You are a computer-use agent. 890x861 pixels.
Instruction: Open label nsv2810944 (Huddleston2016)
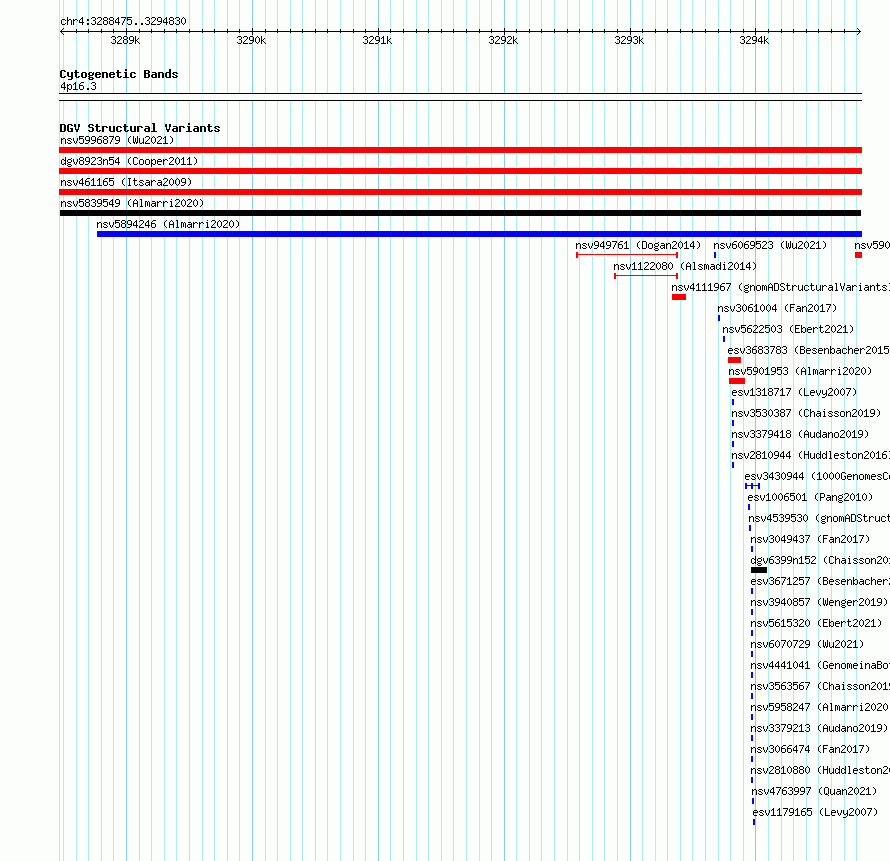coord(811,455)
